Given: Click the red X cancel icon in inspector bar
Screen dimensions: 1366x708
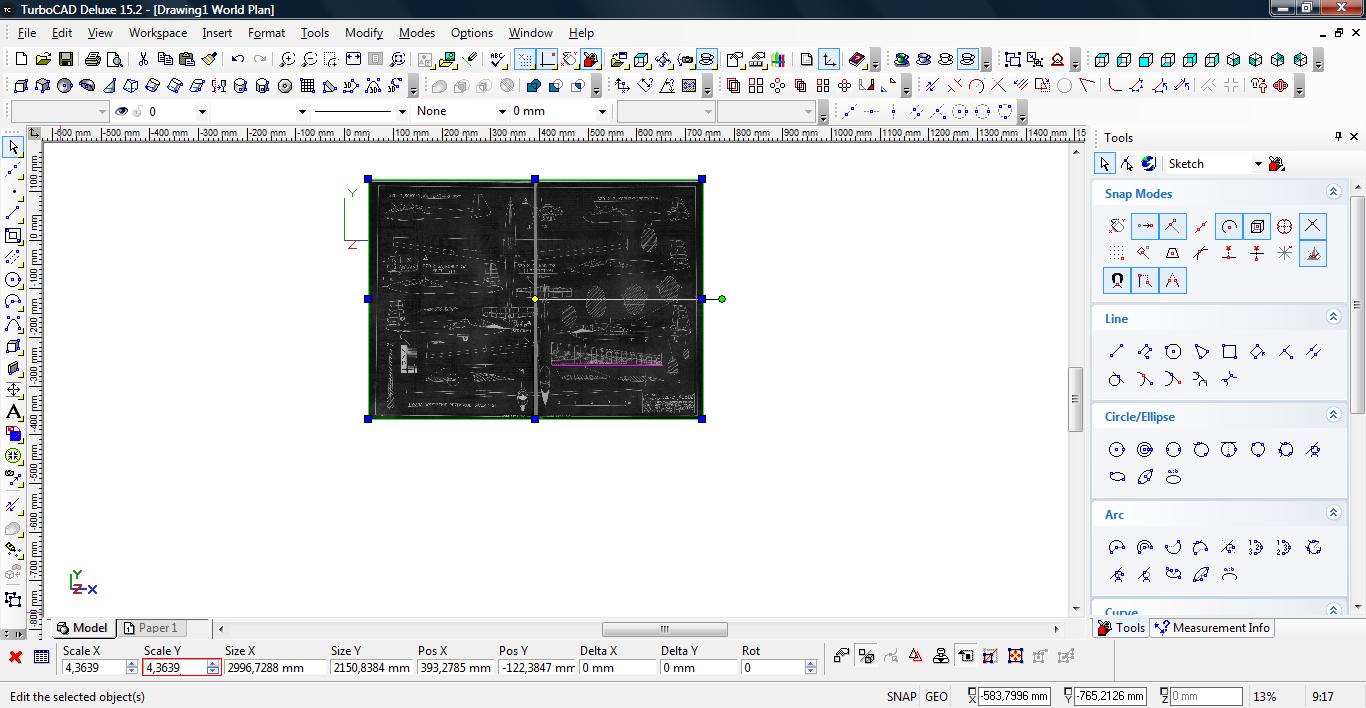Looking at the screenshot, I should 15,657.
